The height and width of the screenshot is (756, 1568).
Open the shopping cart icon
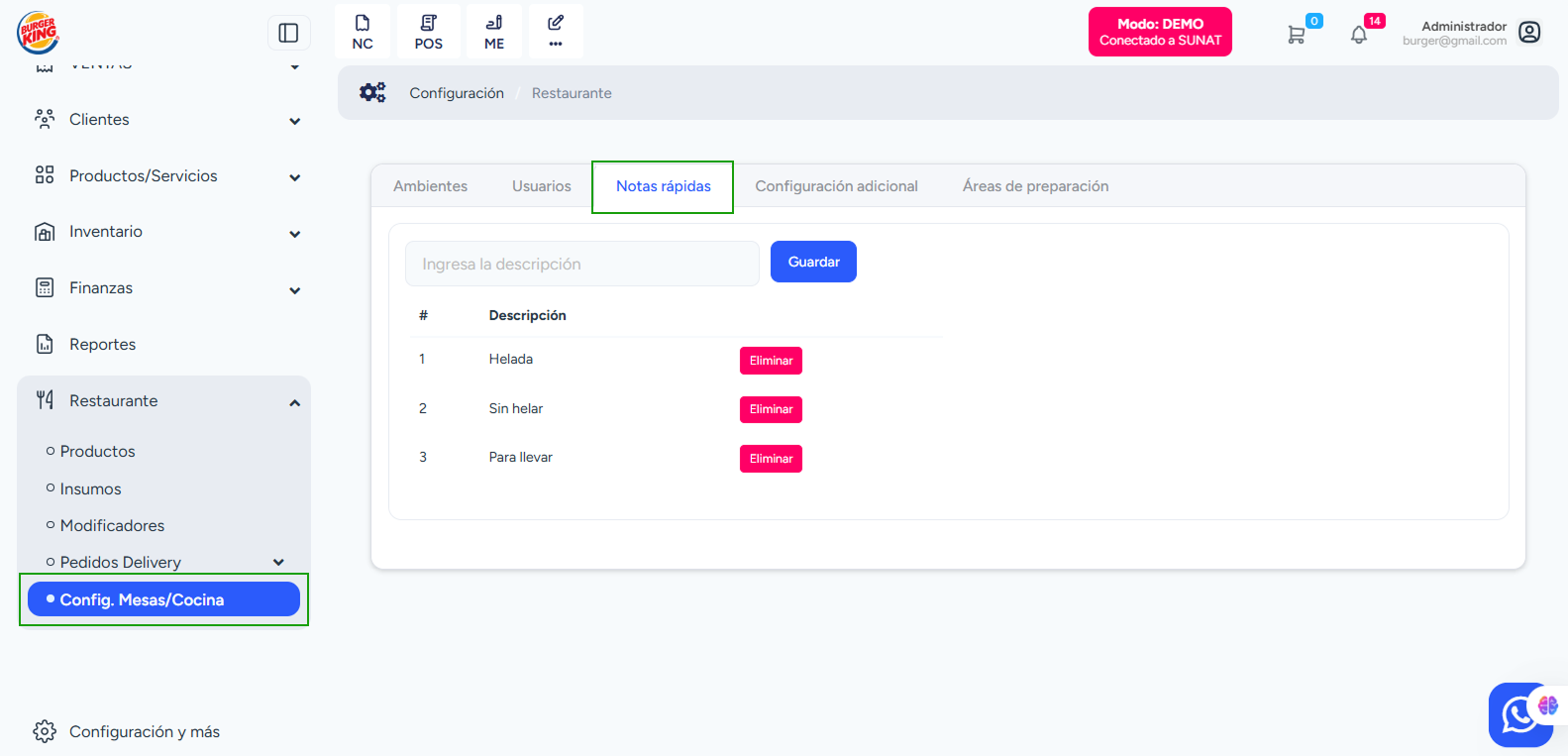pos(1297,35)
